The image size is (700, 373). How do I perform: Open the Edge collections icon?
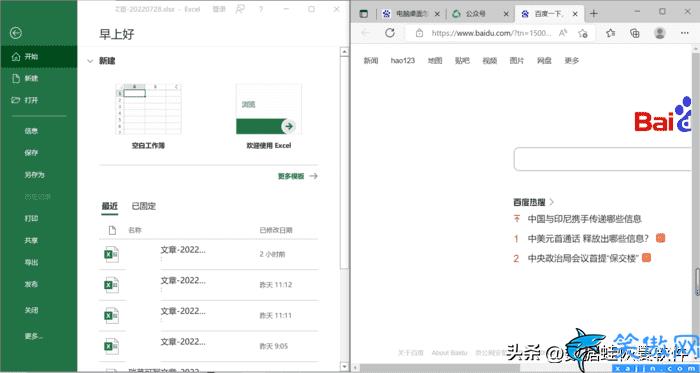pos(634,33)
